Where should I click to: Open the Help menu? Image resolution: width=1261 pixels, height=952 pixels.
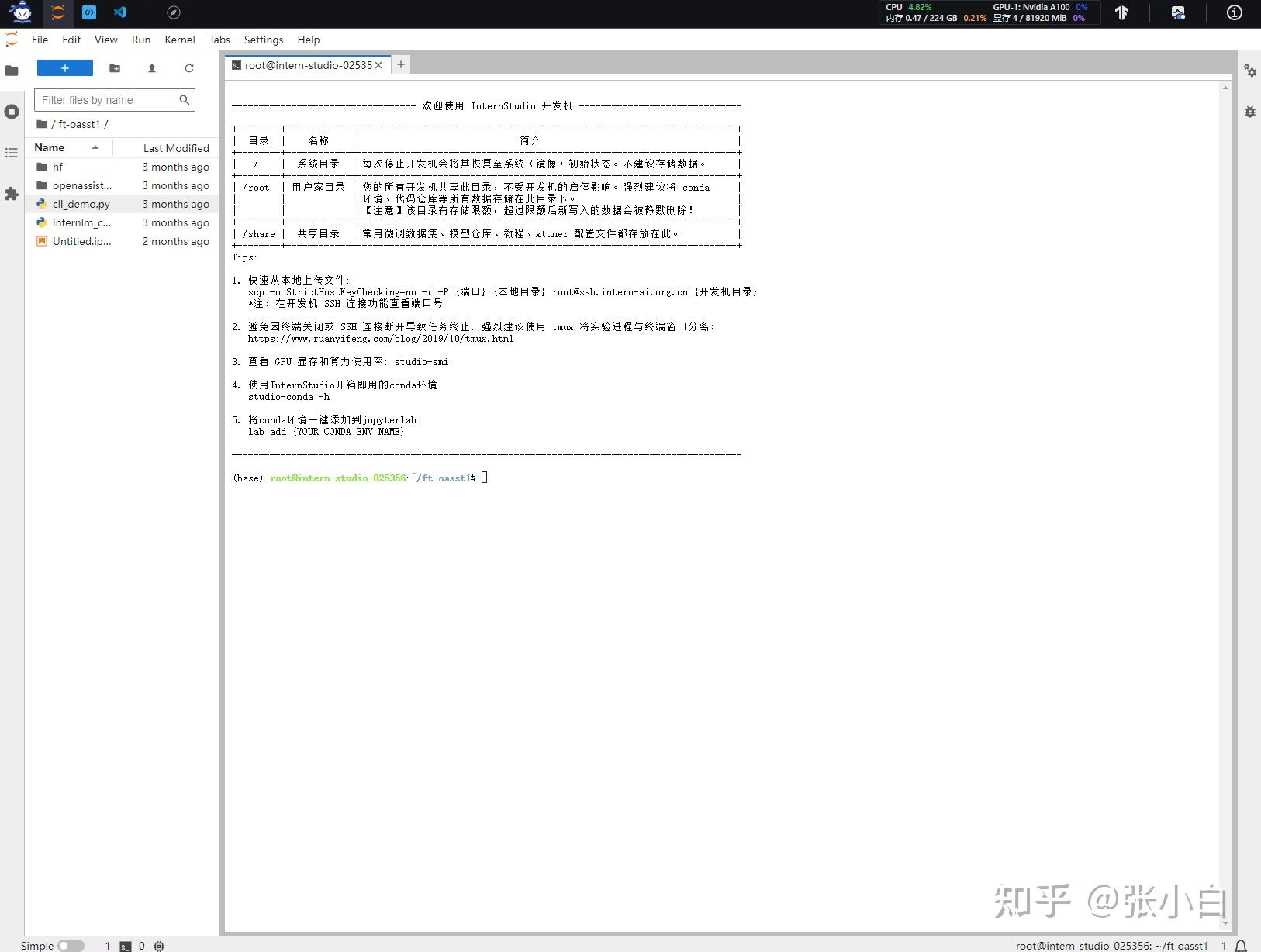309,40
